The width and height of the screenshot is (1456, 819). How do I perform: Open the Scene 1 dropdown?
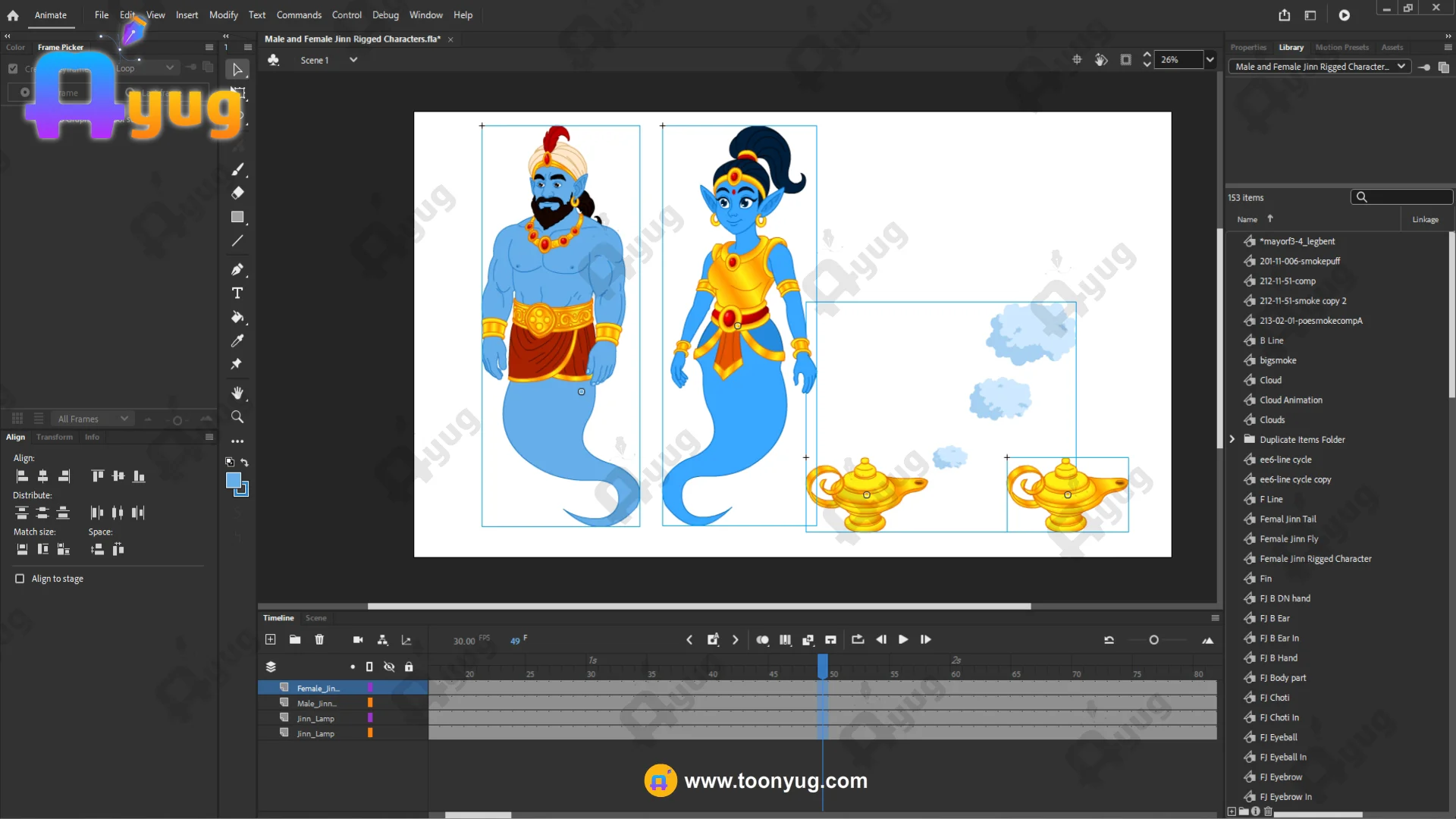tap(353, 60)
